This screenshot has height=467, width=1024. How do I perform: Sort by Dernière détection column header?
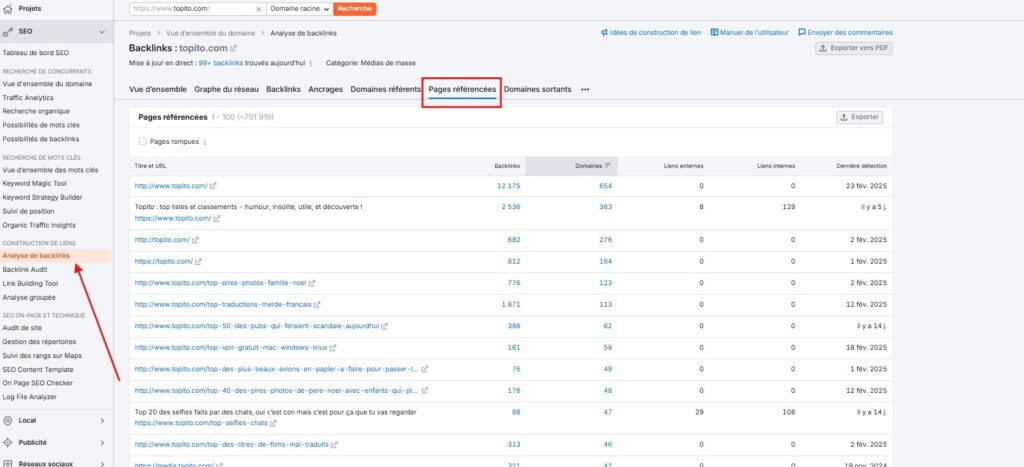click(861, 166)
